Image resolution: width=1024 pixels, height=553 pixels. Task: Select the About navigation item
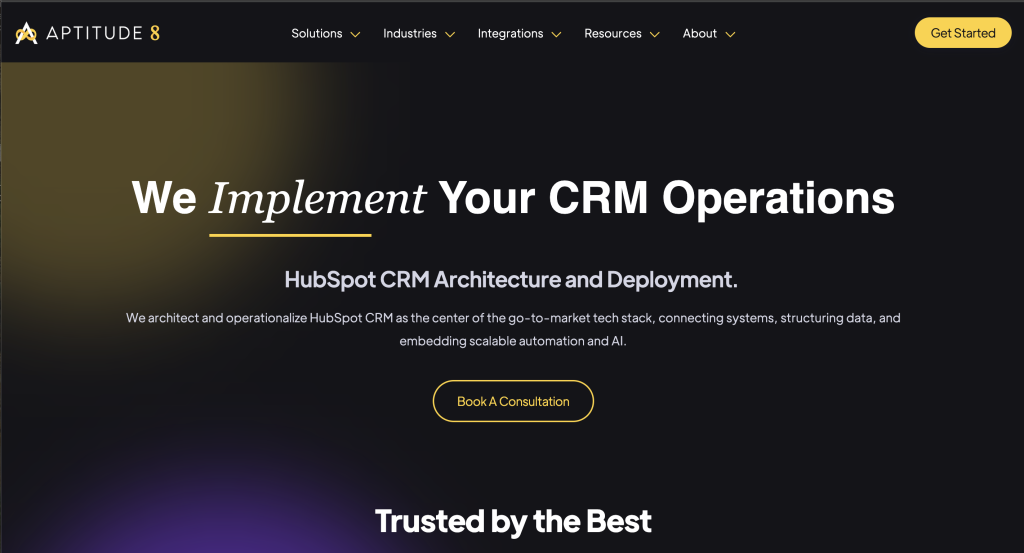[699, 33]
